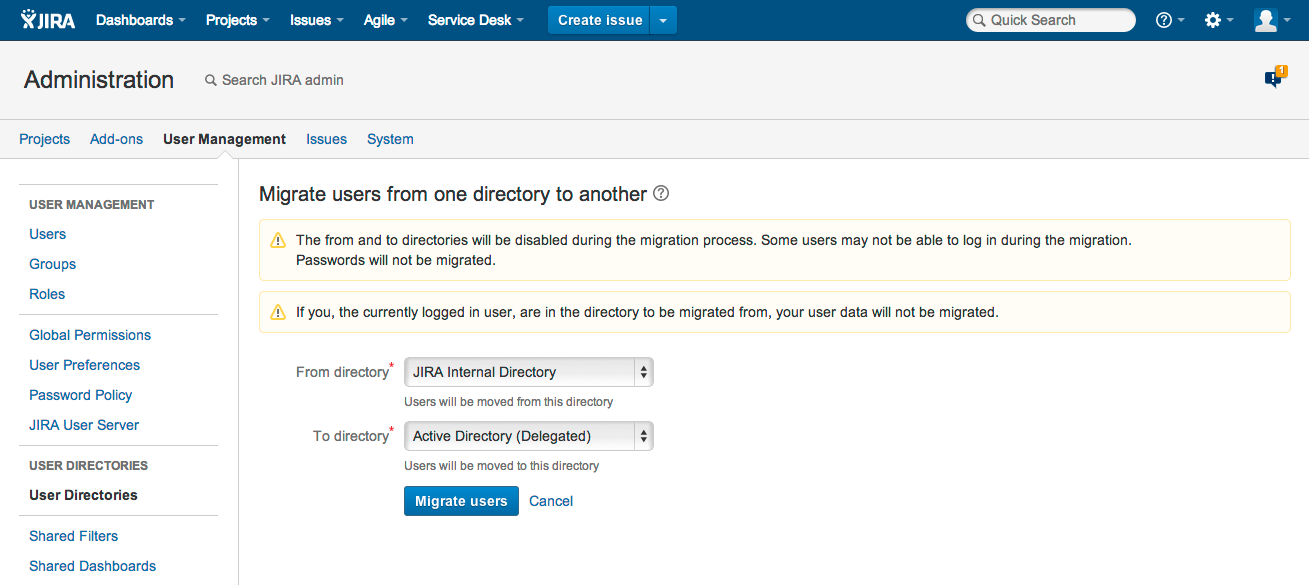
Task: Open Password Policy in sidebar
Action: [81, 395]
